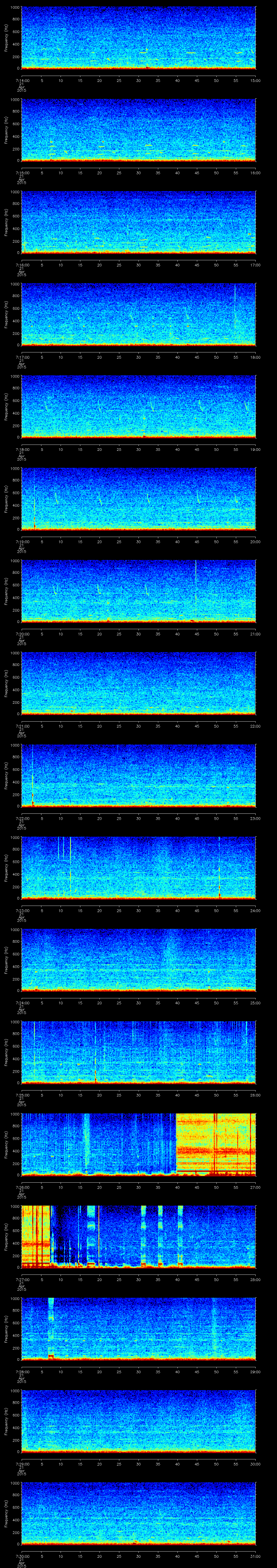Open the spectrogram panel starting at 7:21:00
Screen dimensions: 277x1568
pos(138,683)
